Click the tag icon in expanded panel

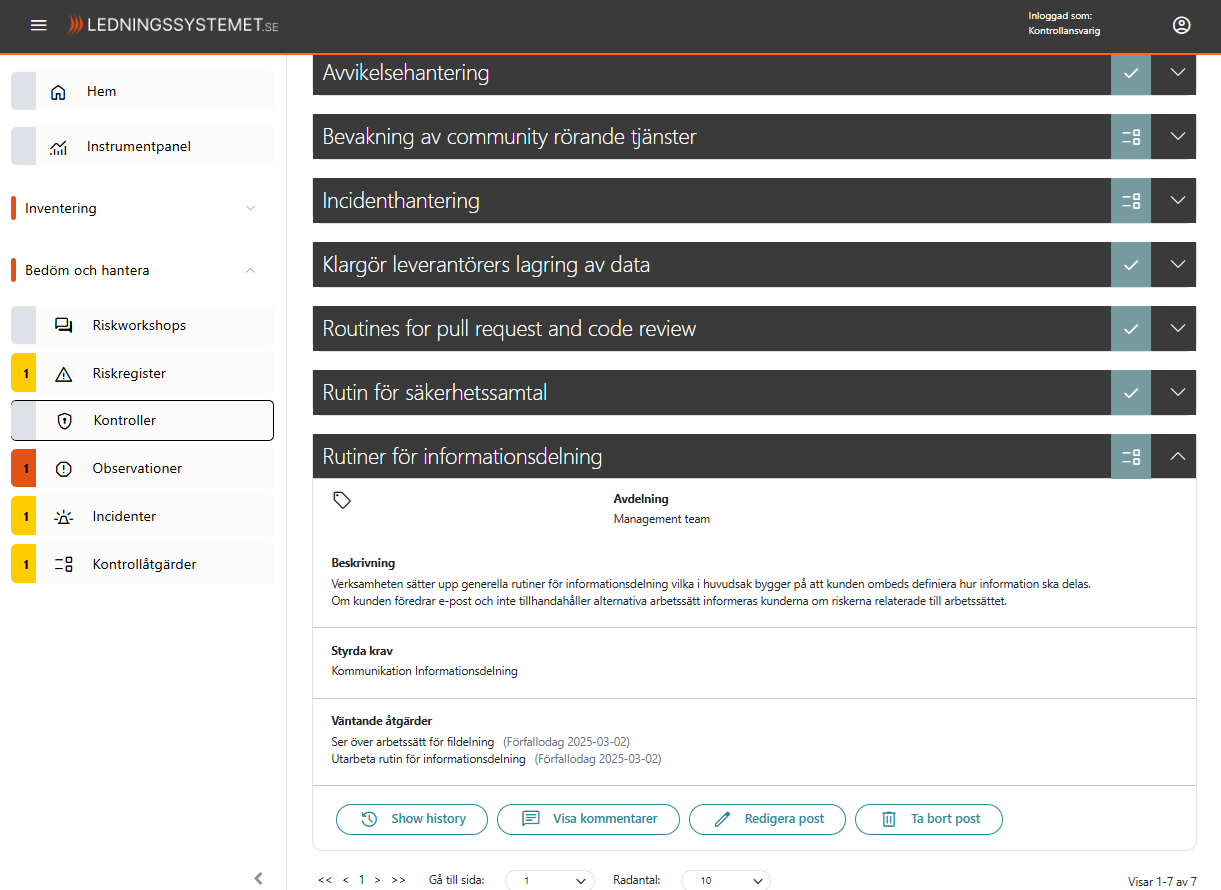coord(342,500)
